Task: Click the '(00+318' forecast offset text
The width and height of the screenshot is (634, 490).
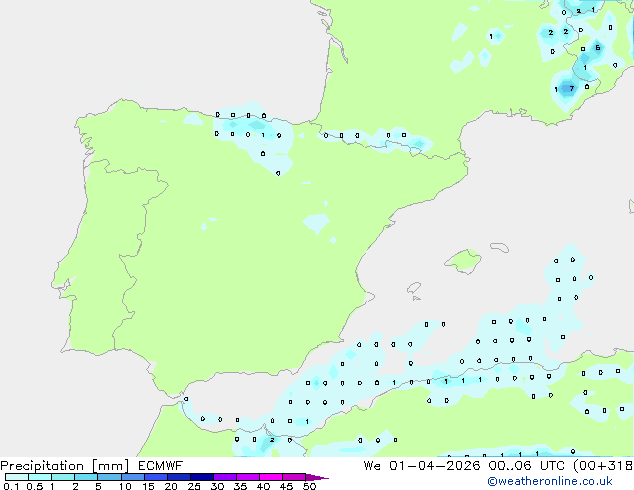Action: pyautogui.click(x=603, y=466)
